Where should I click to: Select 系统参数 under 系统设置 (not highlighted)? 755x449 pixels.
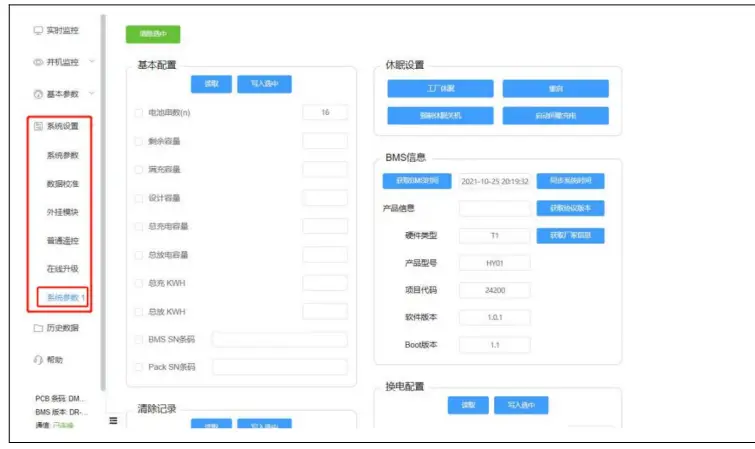click(62, 155)
